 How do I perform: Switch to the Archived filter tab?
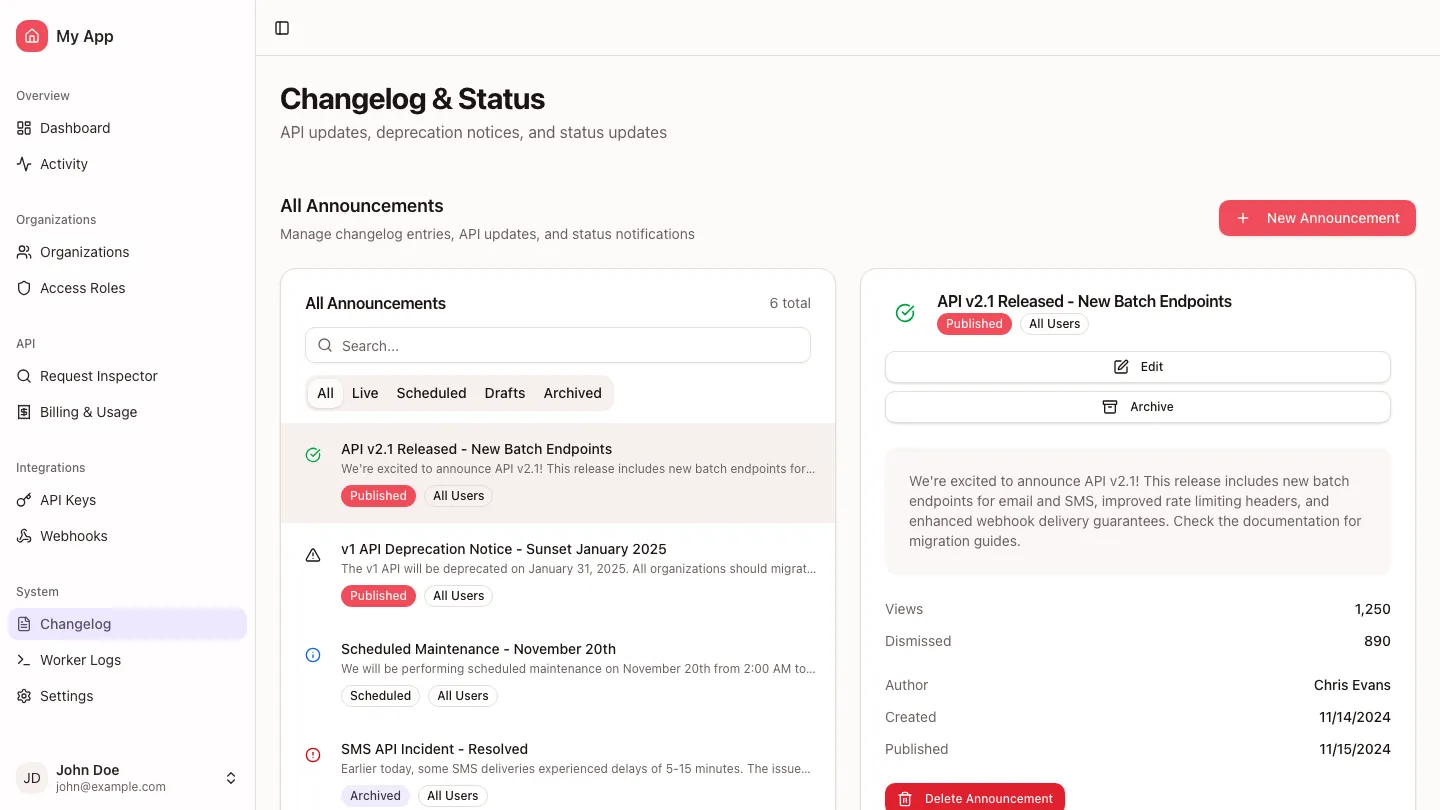[572, 393]
